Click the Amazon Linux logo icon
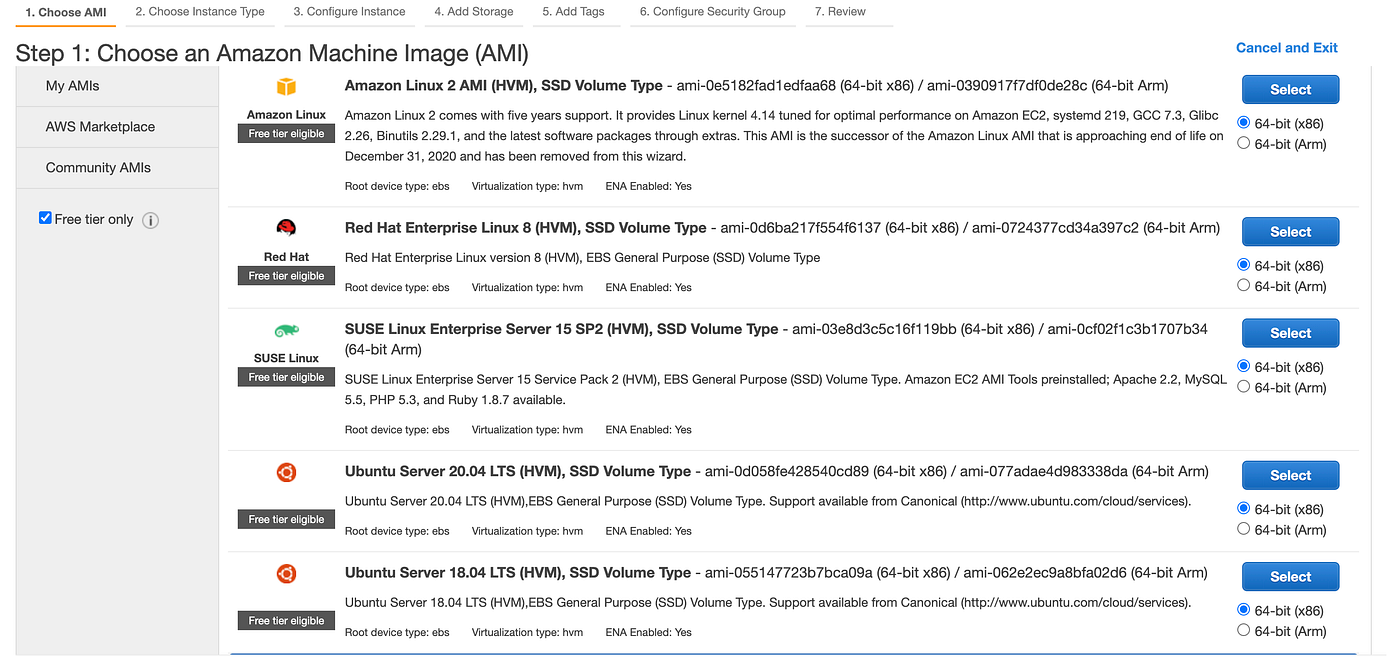 [286, 88]
